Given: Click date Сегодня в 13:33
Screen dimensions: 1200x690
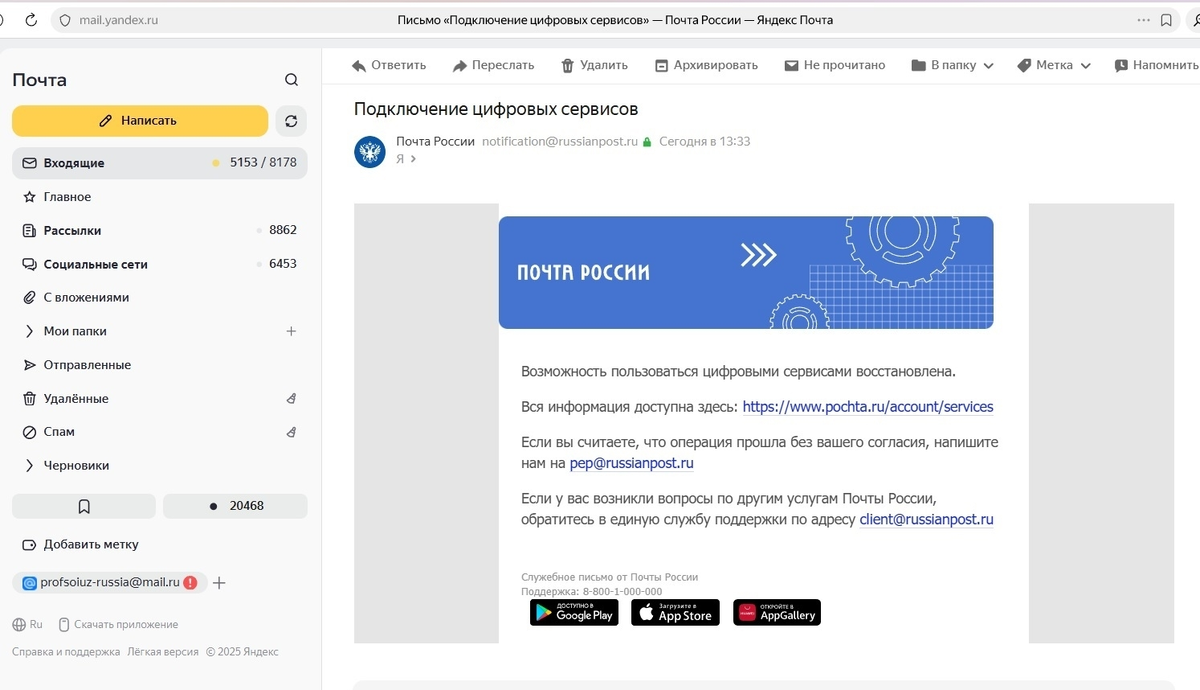Looking at the screenshot, I should pyautogui.click(x=705, y=142).
